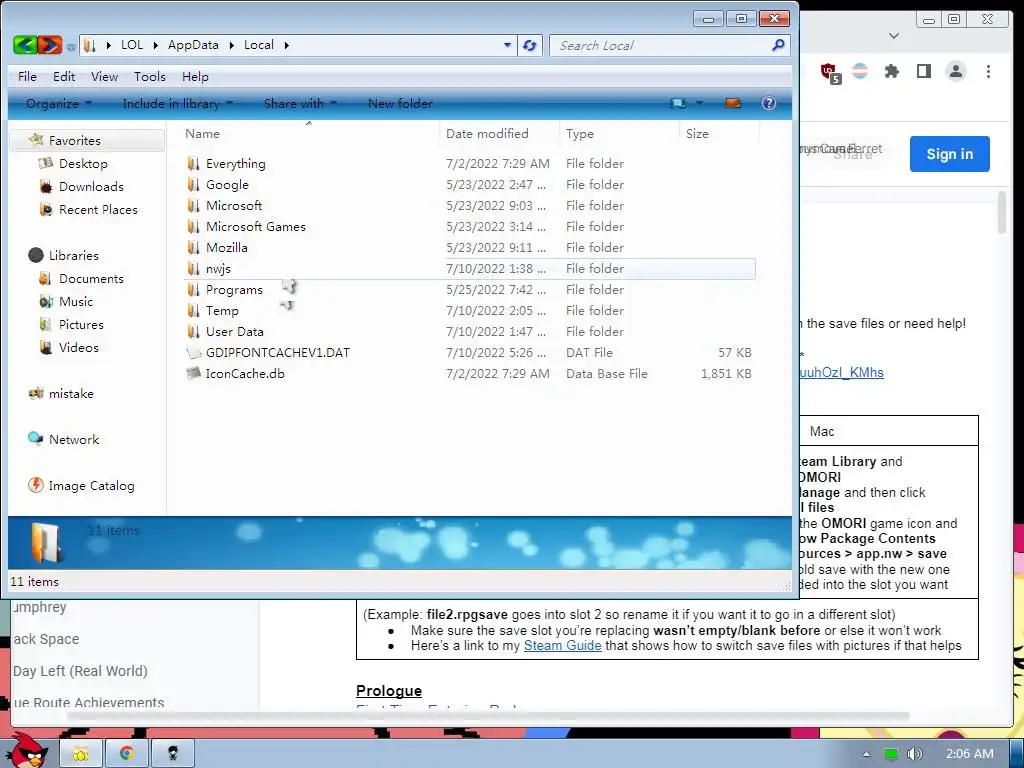This screenshot has width=1024, height=768.
Task: Open the uuhOzI_KMhs link in Chrome
Action: click(841, 372)
